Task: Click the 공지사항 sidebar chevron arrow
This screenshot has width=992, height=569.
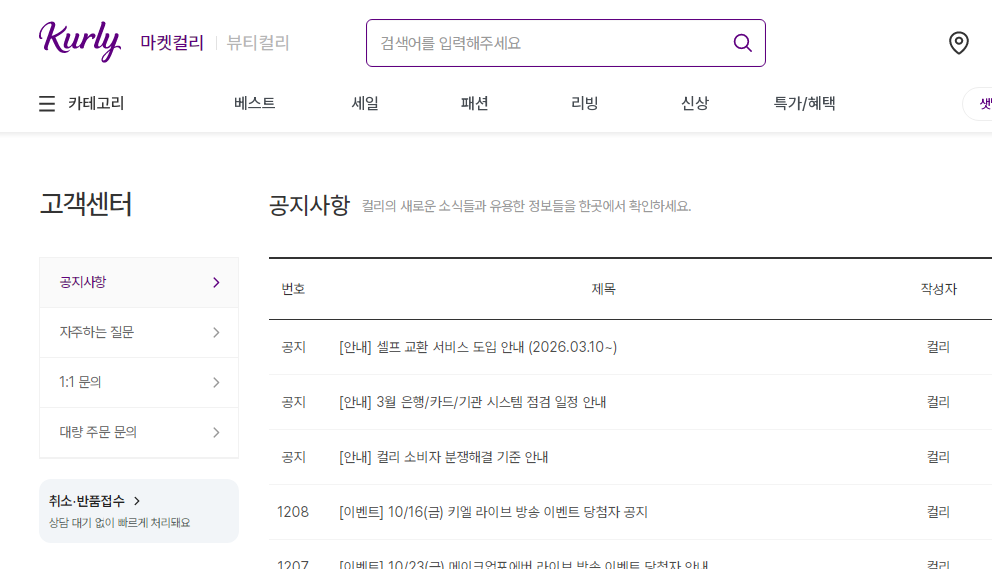Action: point(216,282)
